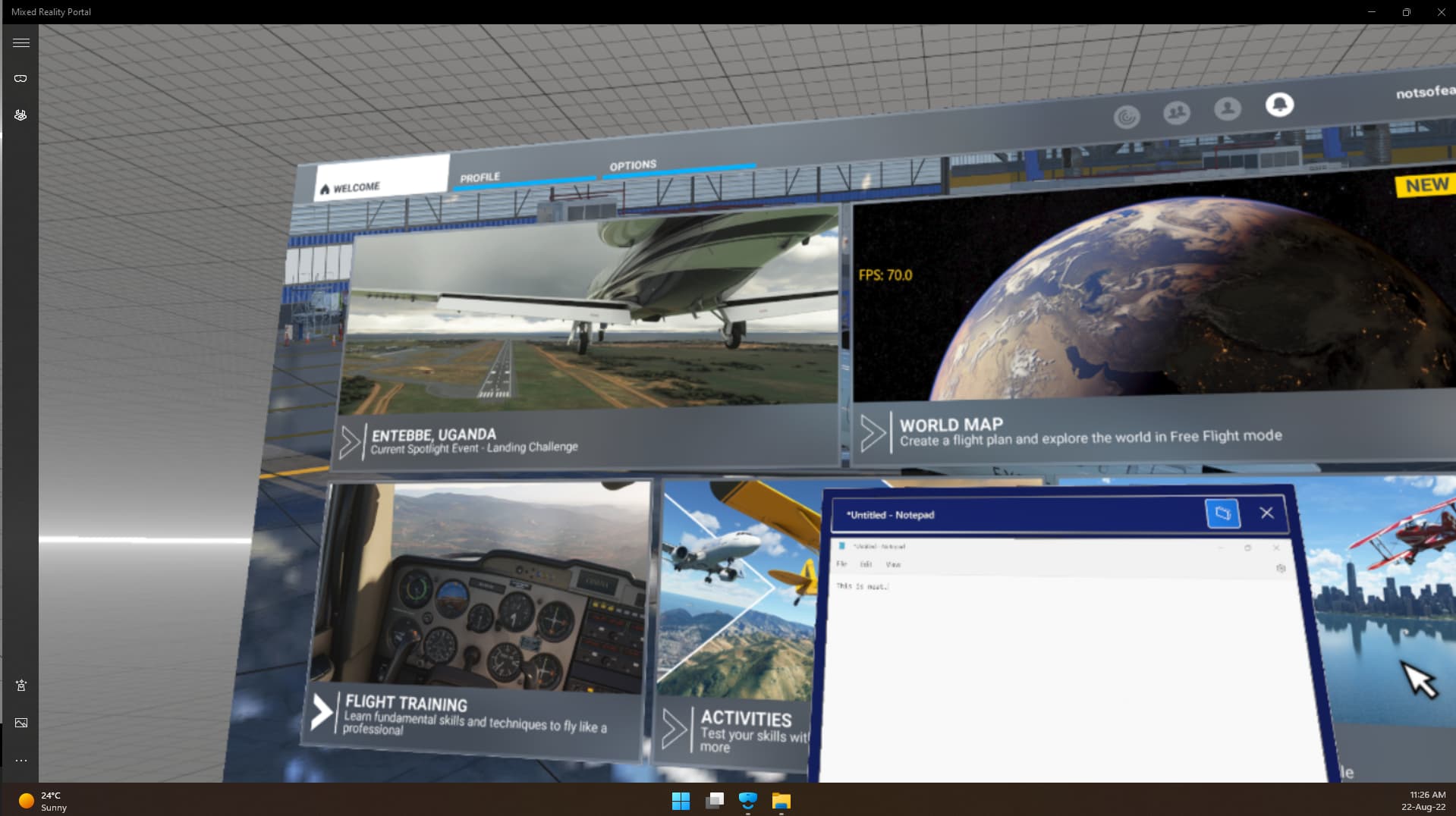Close the Untitled - Notepad slate
Screen dimensions: 1456x816
click(x=1266, y=513)
